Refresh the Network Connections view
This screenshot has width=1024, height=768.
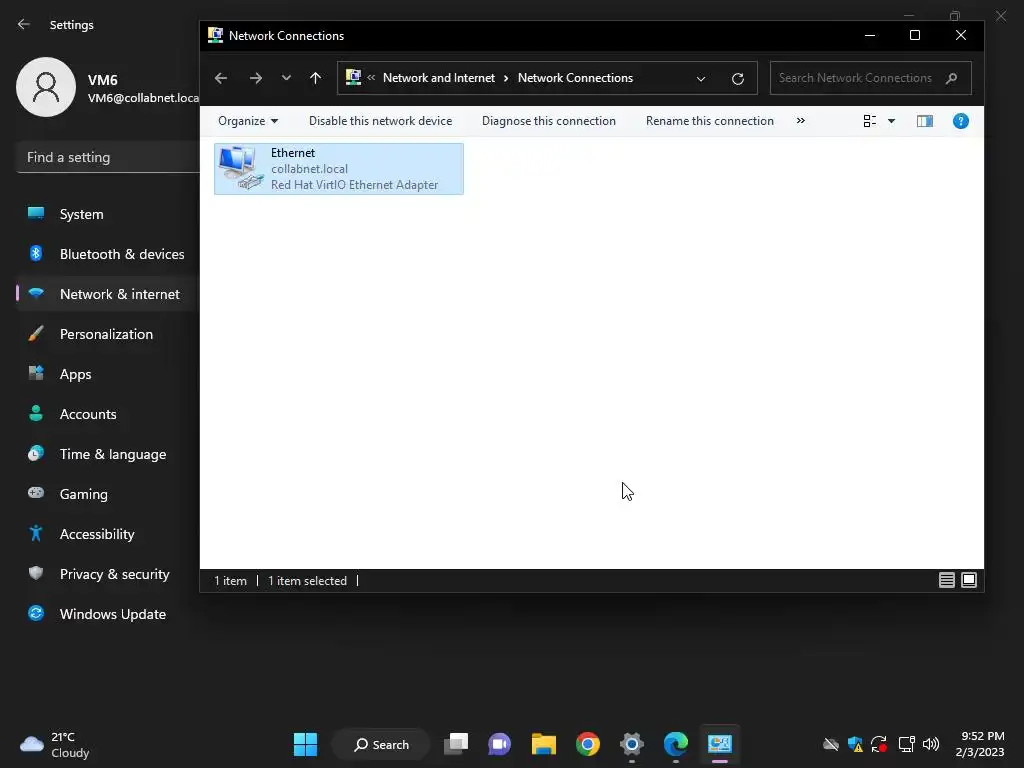coord(738,78)
